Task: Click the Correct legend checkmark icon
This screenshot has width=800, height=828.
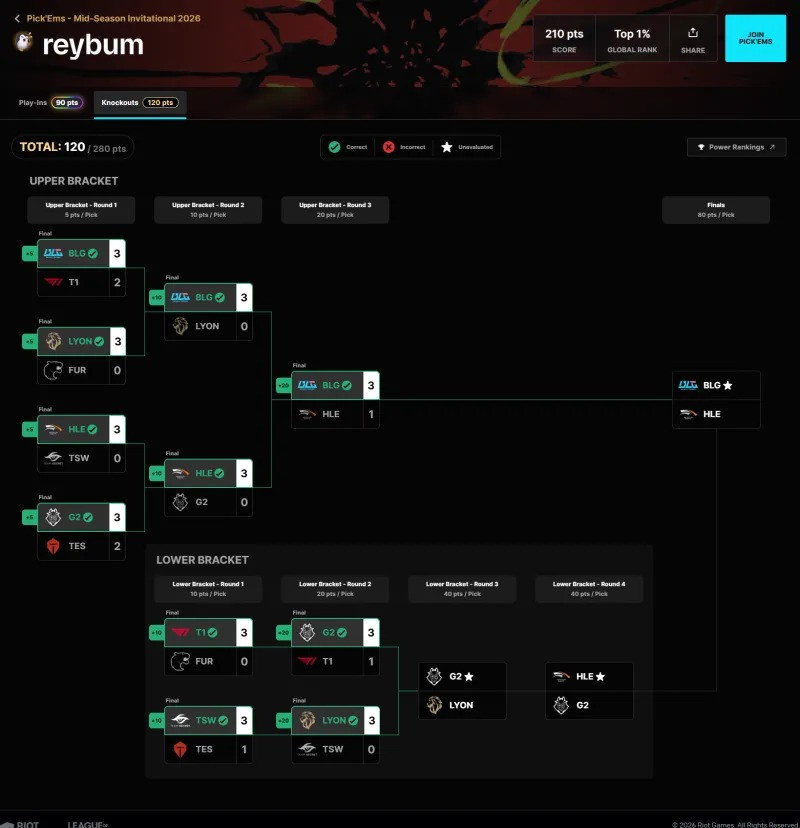Action: coord(334,147)
